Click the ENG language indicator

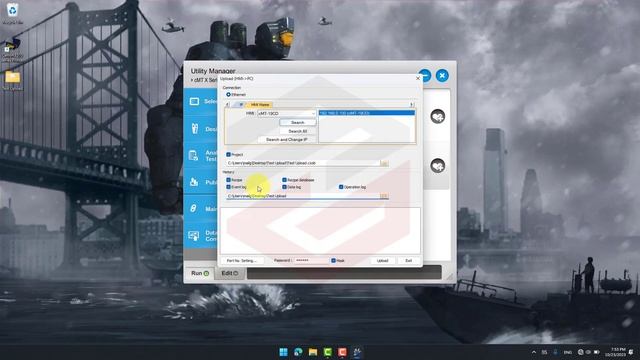click(x=567, y=352)
